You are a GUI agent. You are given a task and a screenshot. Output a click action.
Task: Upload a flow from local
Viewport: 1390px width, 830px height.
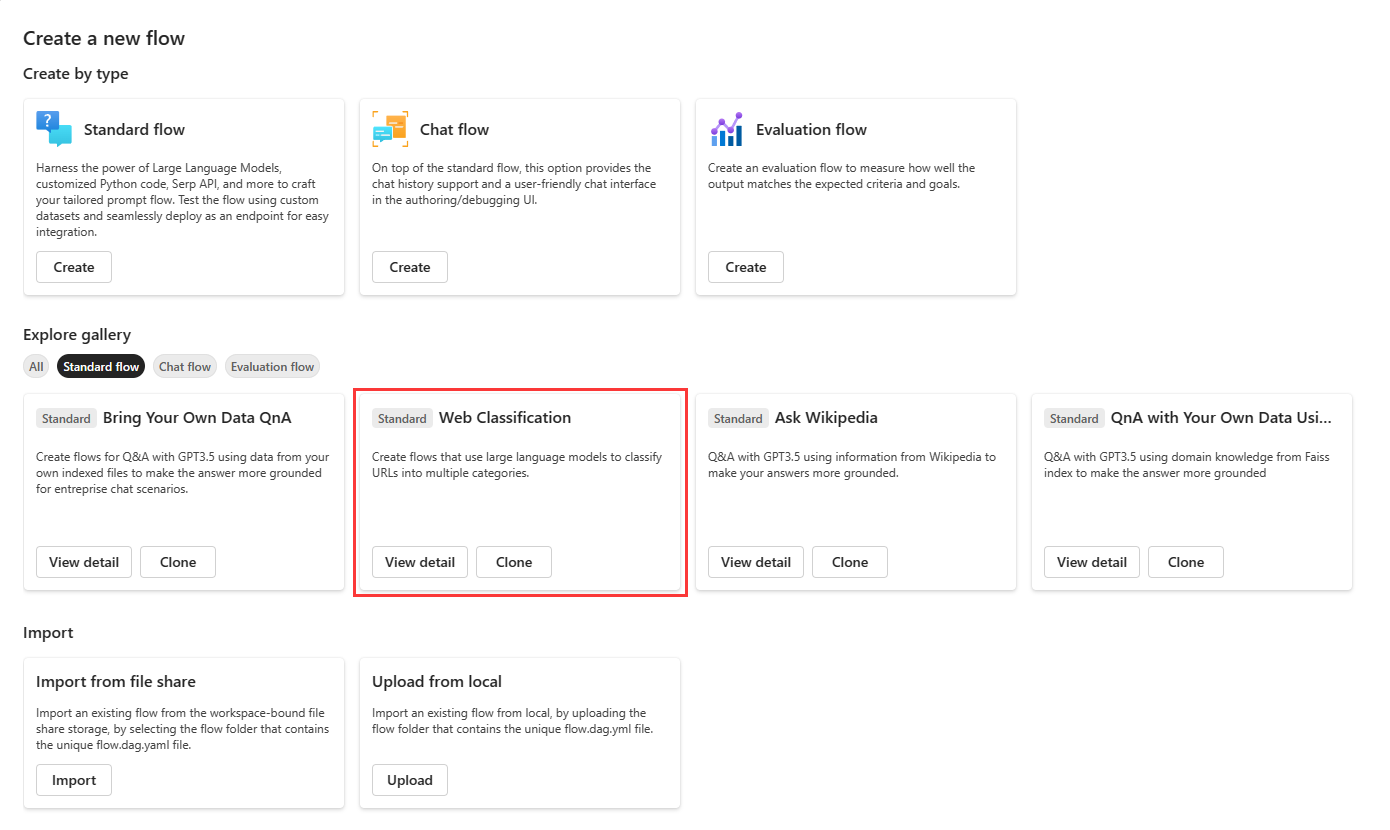(410, 780)
